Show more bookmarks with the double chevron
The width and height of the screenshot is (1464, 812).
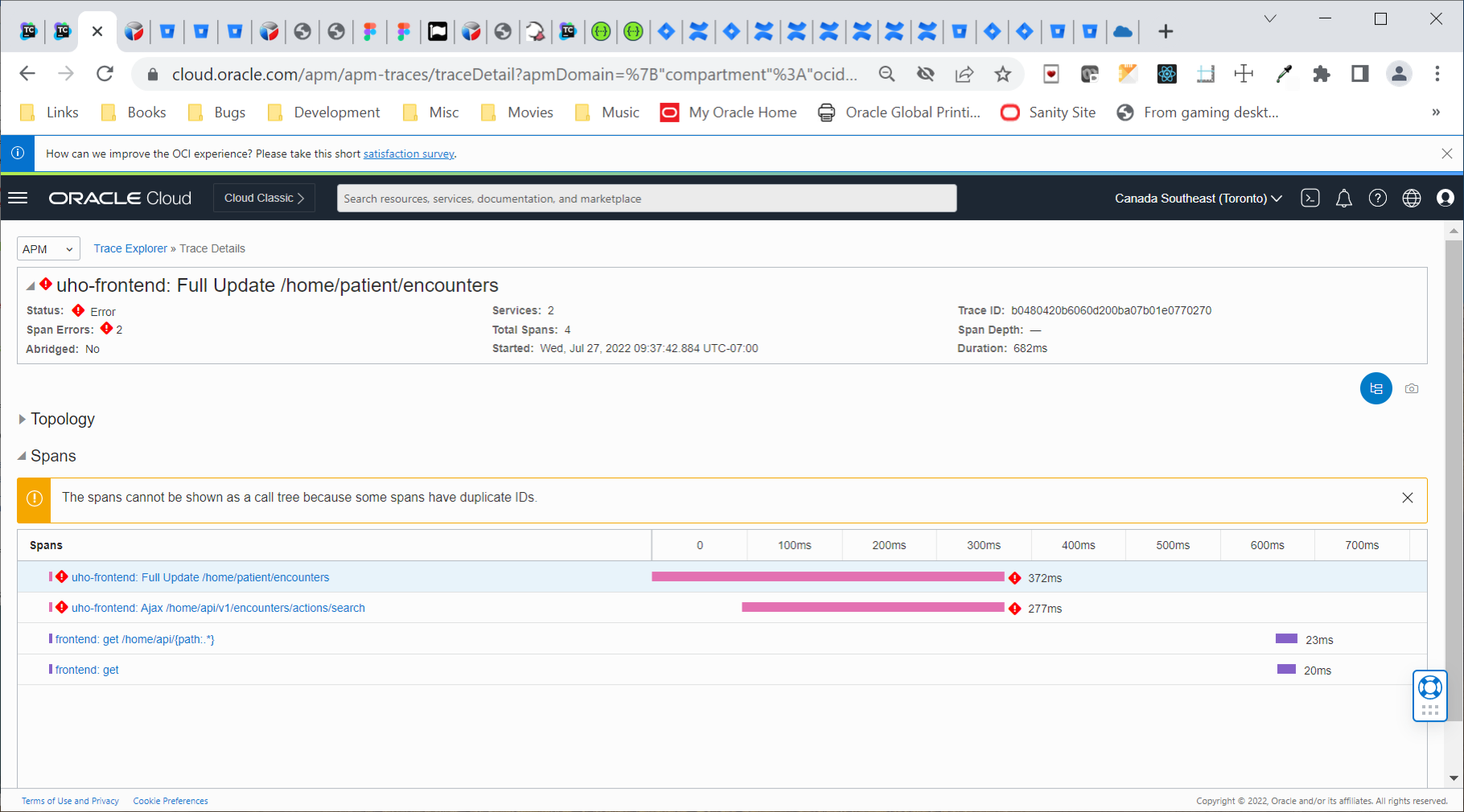(x=1436, y=113)
